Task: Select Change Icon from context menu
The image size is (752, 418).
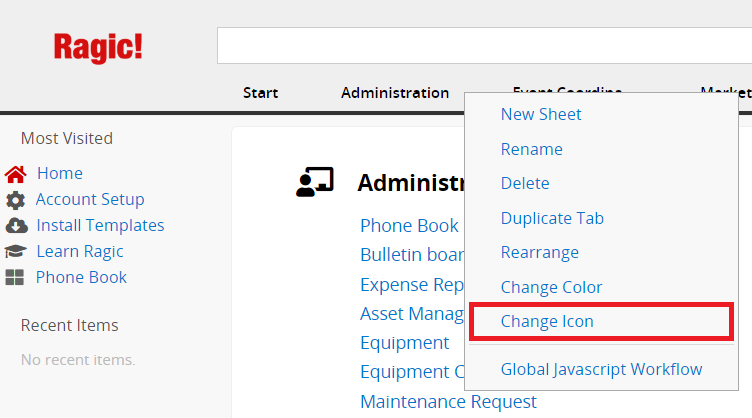Action: coord(547,321)
